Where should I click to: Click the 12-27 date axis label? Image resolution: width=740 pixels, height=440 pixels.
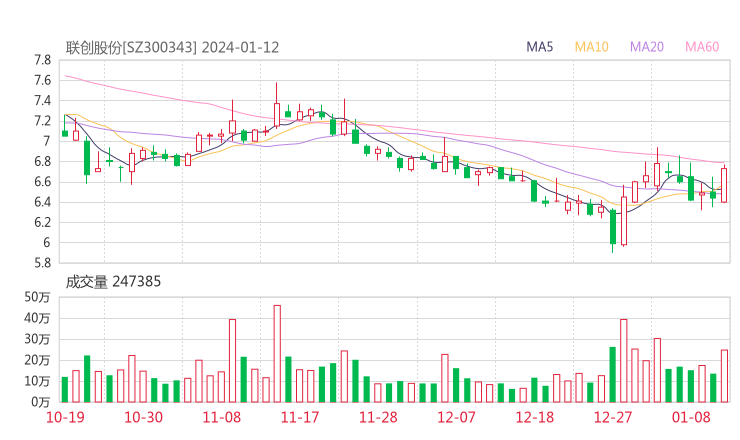(x=613, y=417)
